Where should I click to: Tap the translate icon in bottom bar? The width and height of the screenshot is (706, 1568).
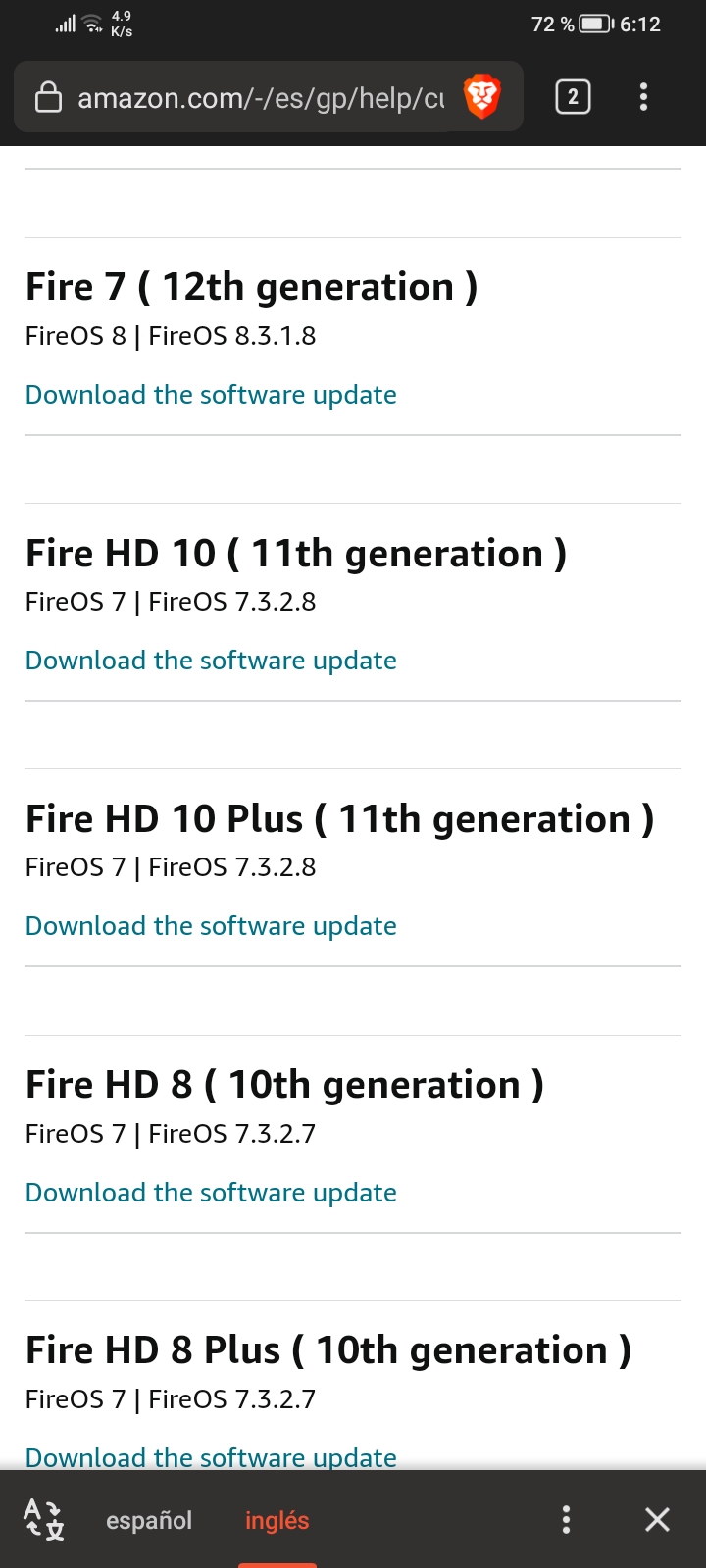[x=44, y=1519]
